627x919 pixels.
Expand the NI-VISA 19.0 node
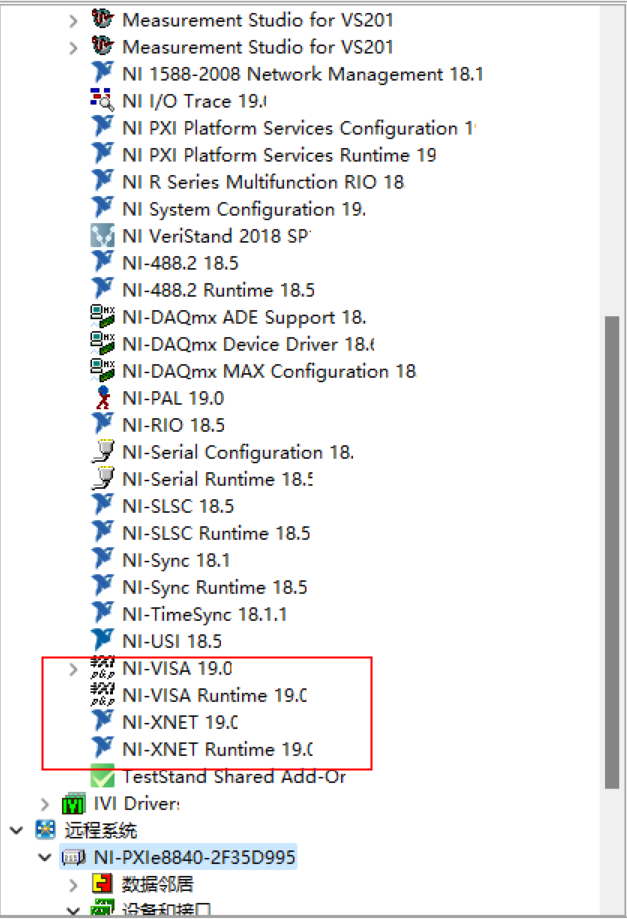73,669
